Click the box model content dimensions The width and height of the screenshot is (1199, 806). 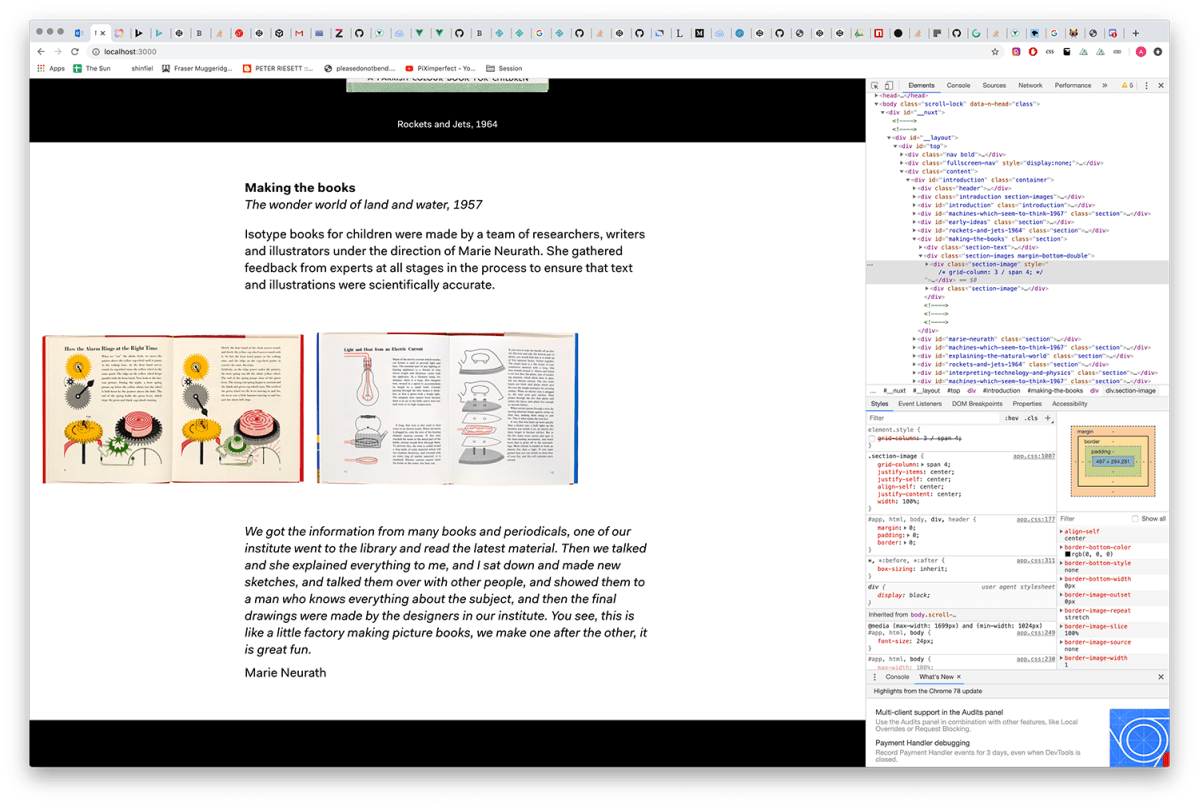pos(1113,462)
